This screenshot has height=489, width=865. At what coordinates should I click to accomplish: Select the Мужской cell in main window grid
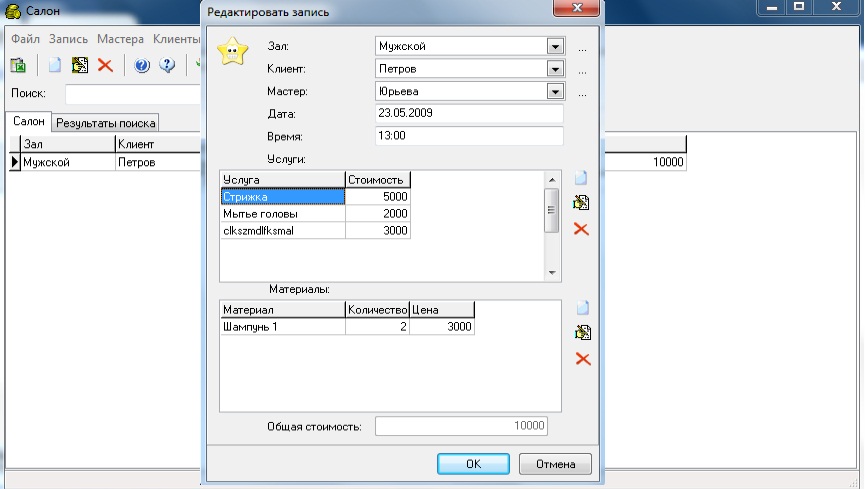pos(68,162)
